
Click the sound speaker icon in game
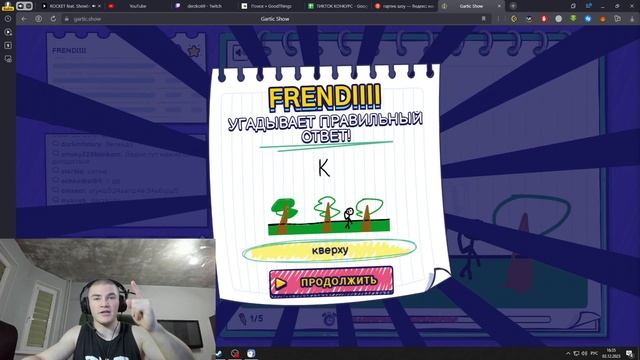point(239,52)
